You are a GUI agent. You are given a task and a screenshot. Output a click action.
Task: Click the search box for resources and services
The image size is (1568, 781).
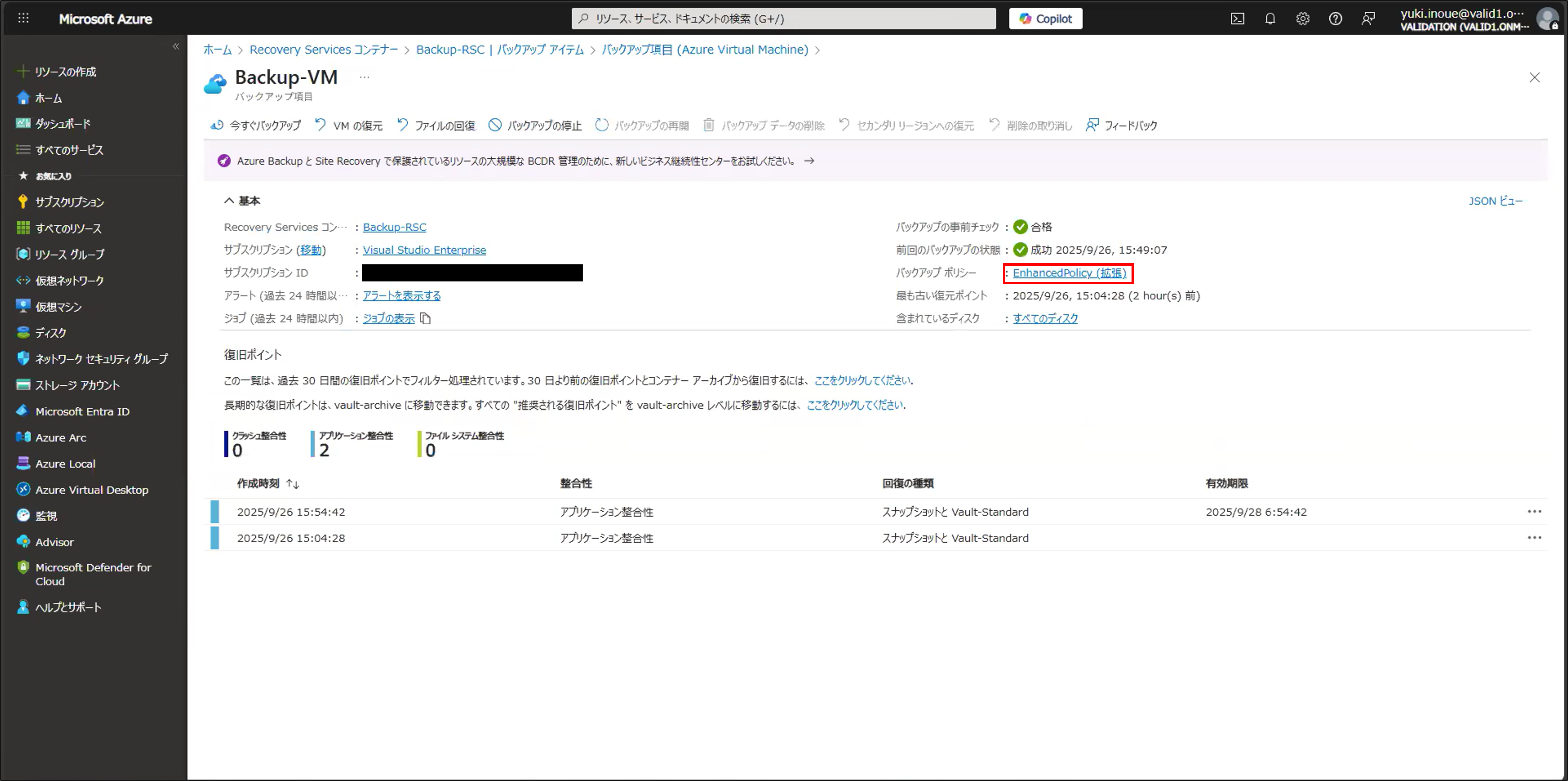(783, 19)
